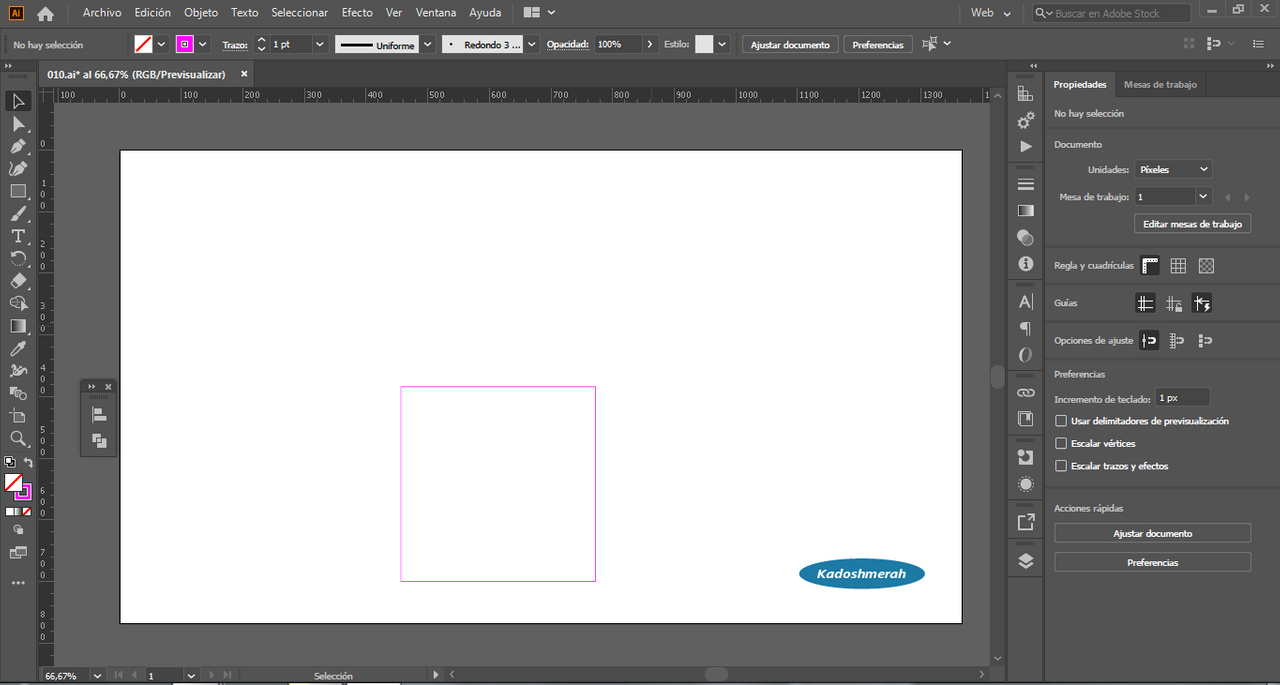Screen dimensions: 1280x685
Task: Toggle Usar delimitadores de previsualización checkbox
Action: [x=1062, y=422]
